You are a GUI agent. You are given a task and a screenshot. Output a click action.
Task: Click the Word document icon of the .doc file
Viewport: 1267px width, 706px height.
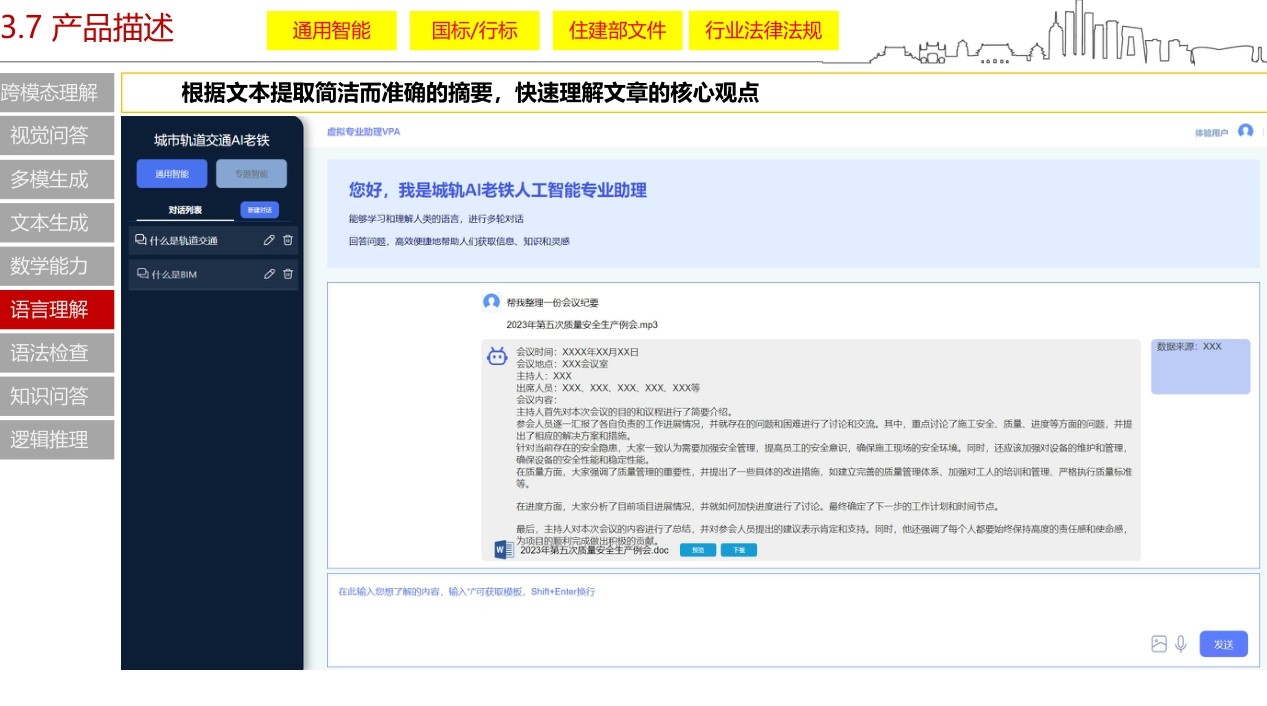tap(504, 550)
